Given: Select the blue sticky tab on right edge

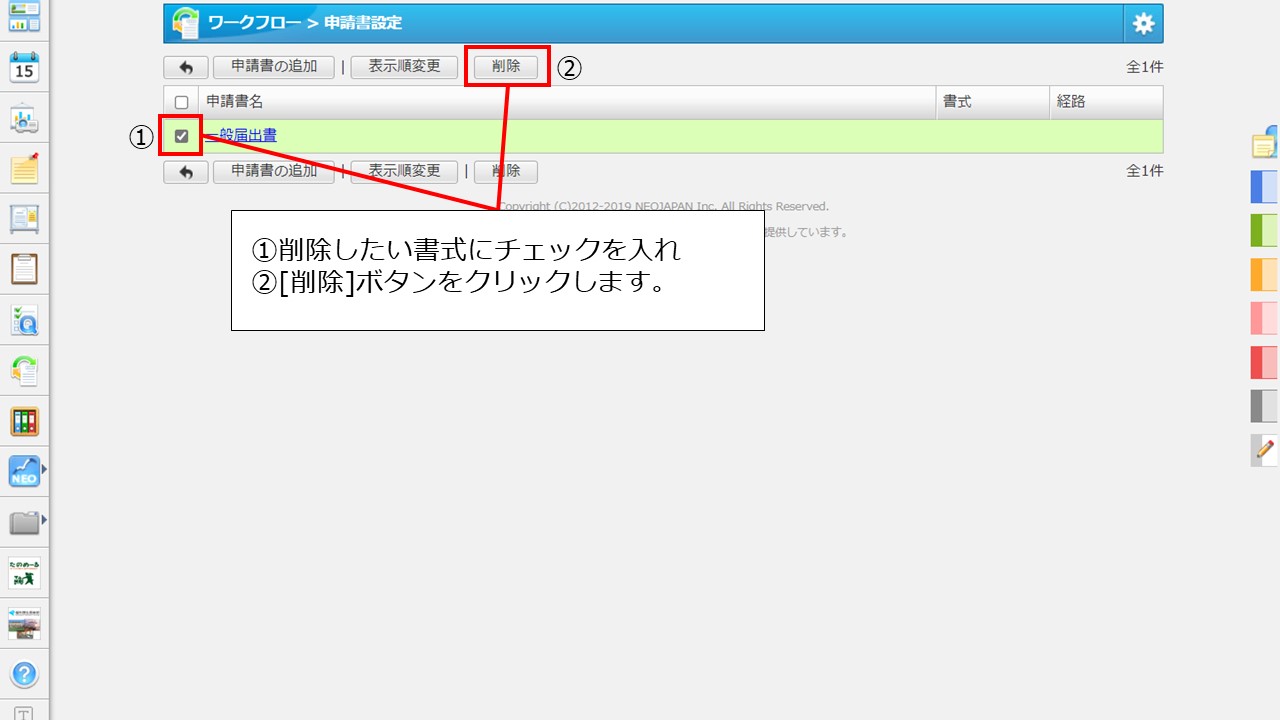Looking at the screenshot, I should [1265, 187].
